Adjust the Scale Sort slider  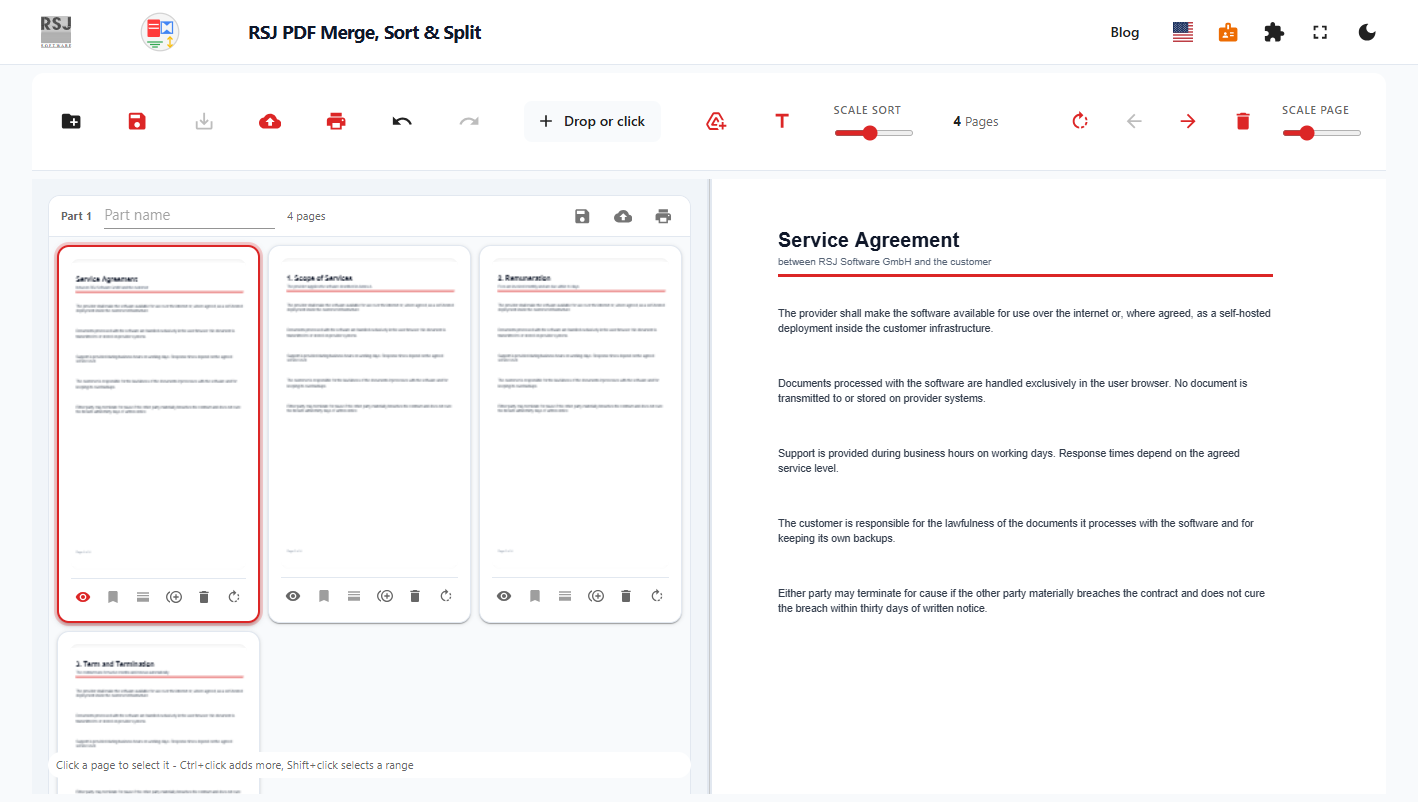(873, 132)
